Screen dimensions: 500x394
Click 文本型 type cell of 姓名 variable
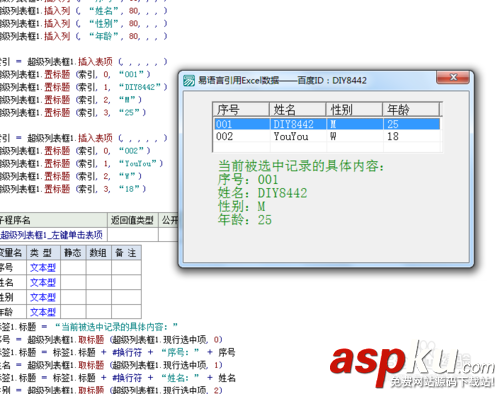pos(43,283)
